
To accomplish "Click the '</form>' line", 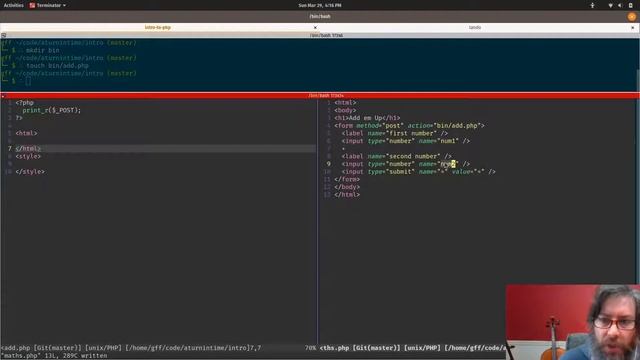I will click(x=347, y=179).
